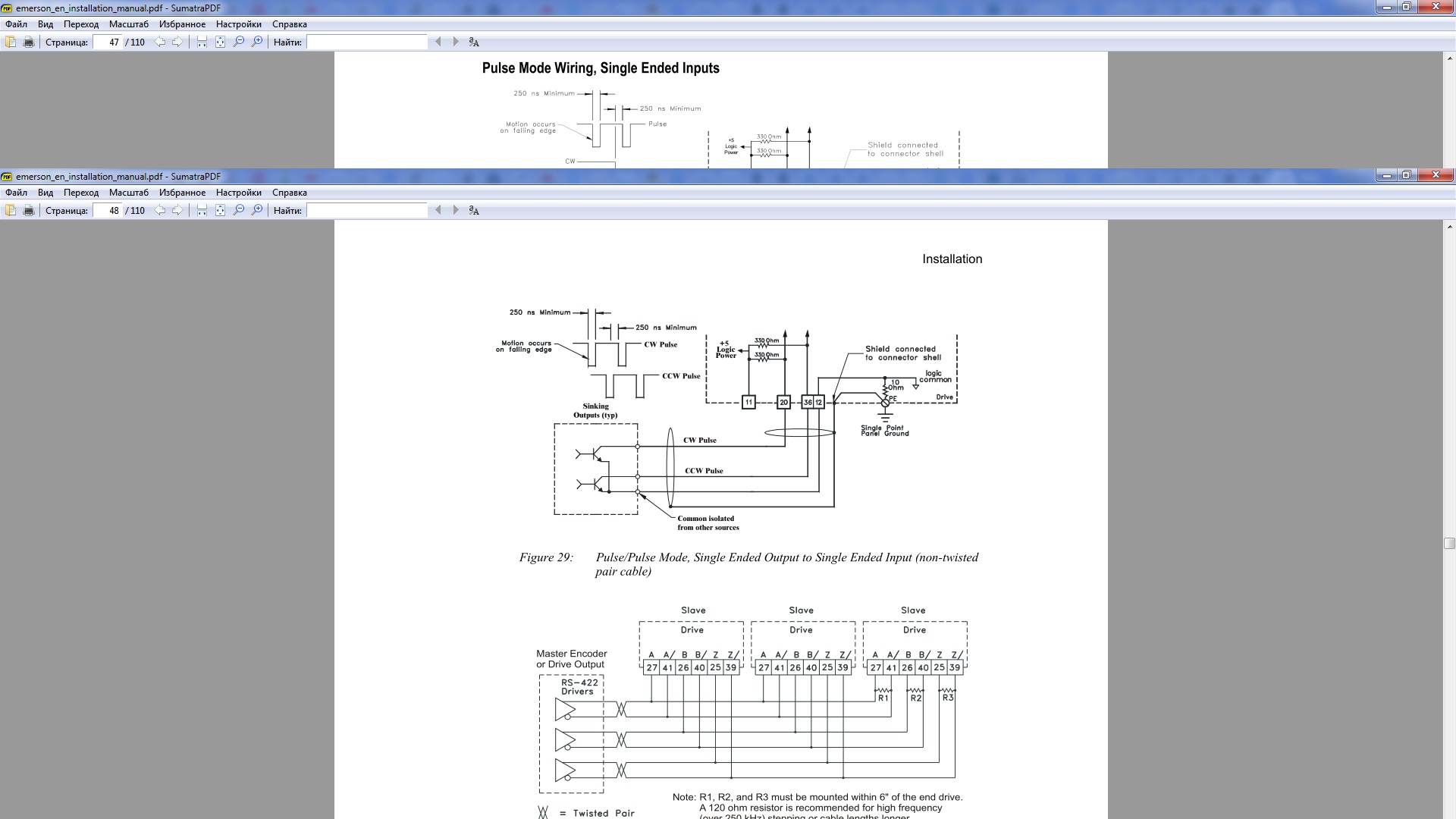
Task: Go to next page in page 48 window
Action: click(x=177, y=210)
